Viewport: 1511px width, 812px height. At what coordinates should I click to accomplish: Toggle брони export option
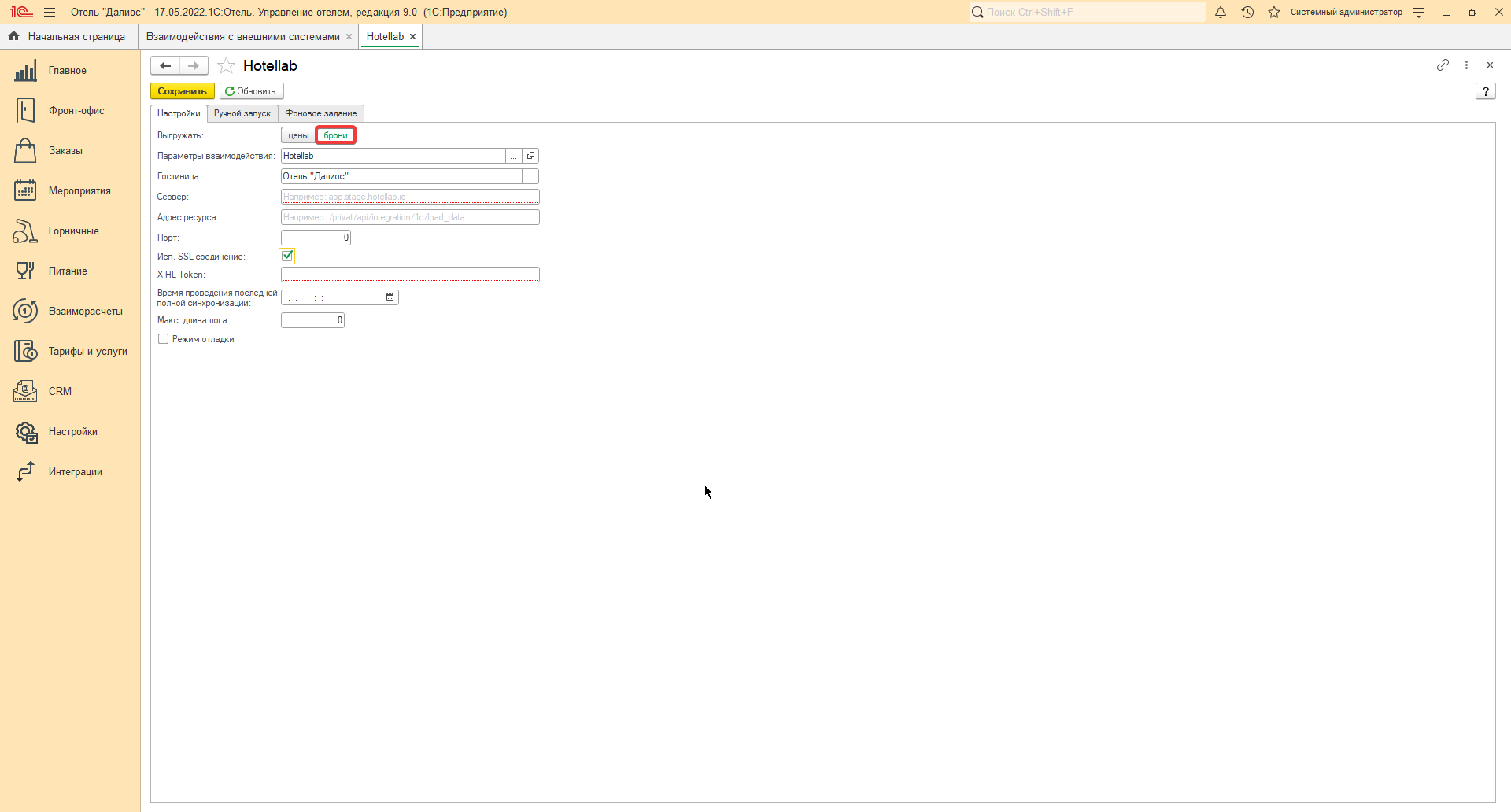tap(336, 135)
